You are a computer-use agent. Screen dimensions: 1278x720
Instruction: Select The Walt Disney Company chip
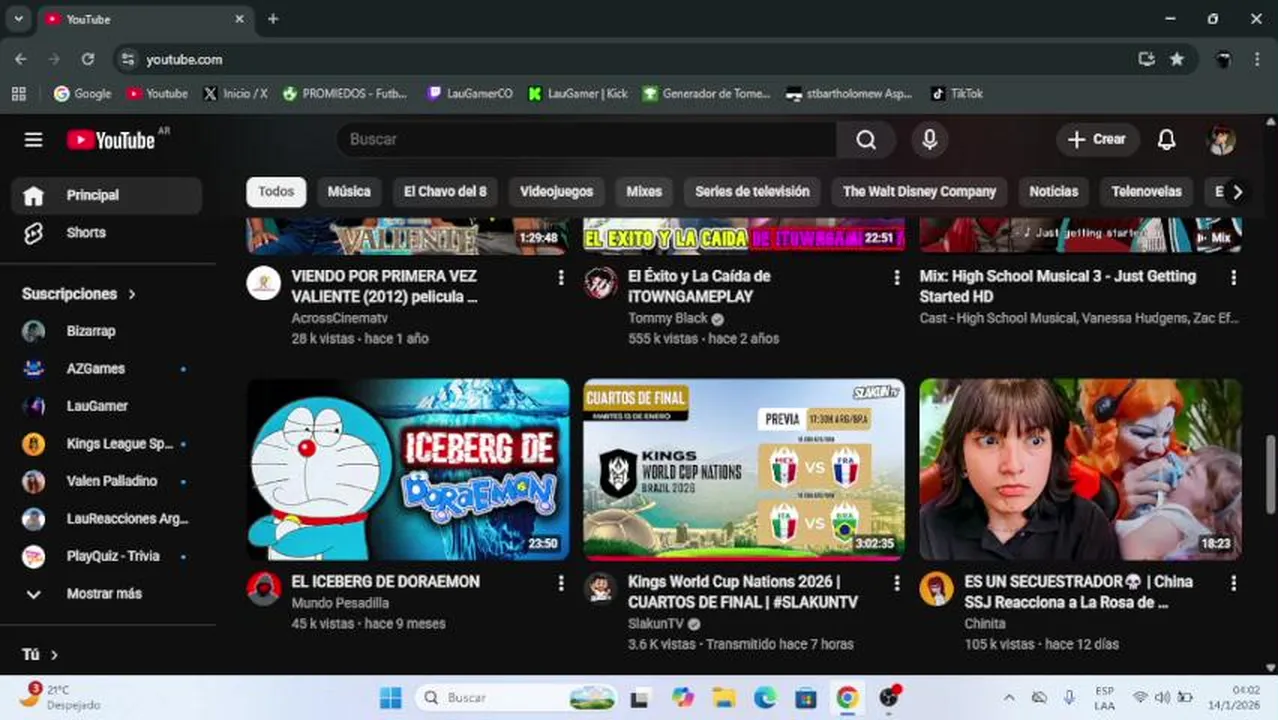919,192
